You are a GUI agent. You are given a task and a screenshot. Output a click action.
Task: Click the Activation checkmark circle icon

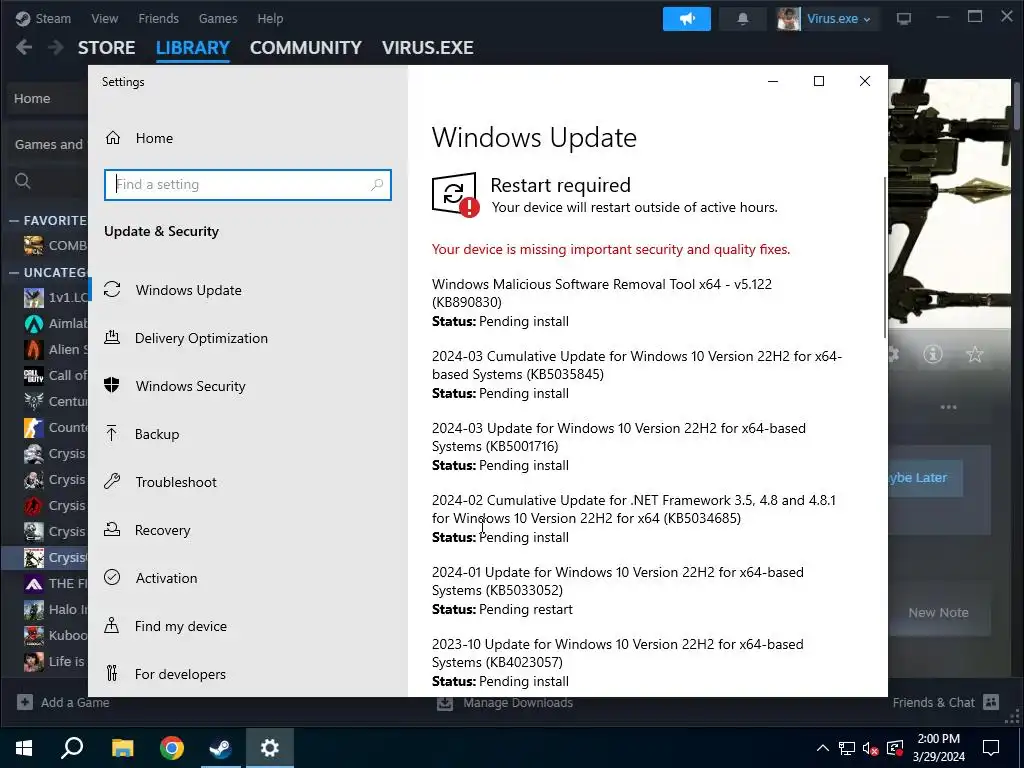tap(112, 577)
